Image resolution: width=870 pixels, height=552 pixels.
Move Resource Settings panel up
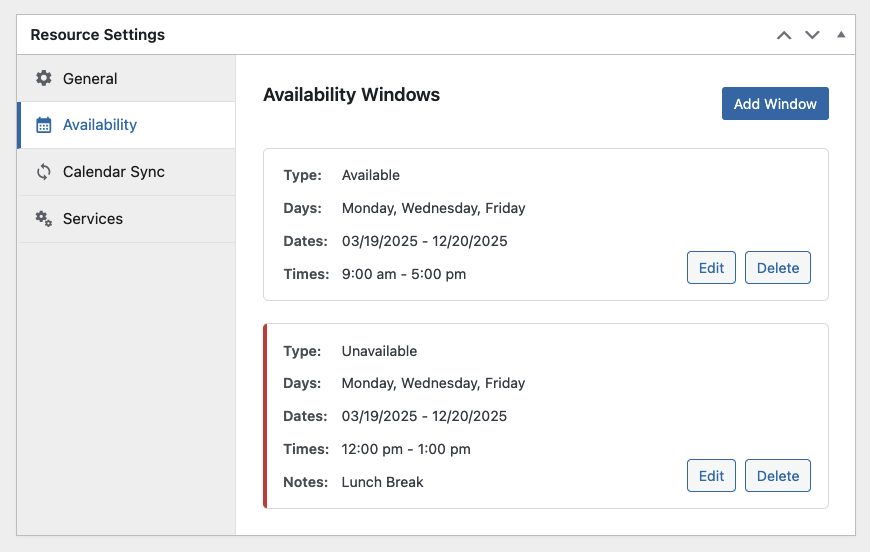[783, 35]
